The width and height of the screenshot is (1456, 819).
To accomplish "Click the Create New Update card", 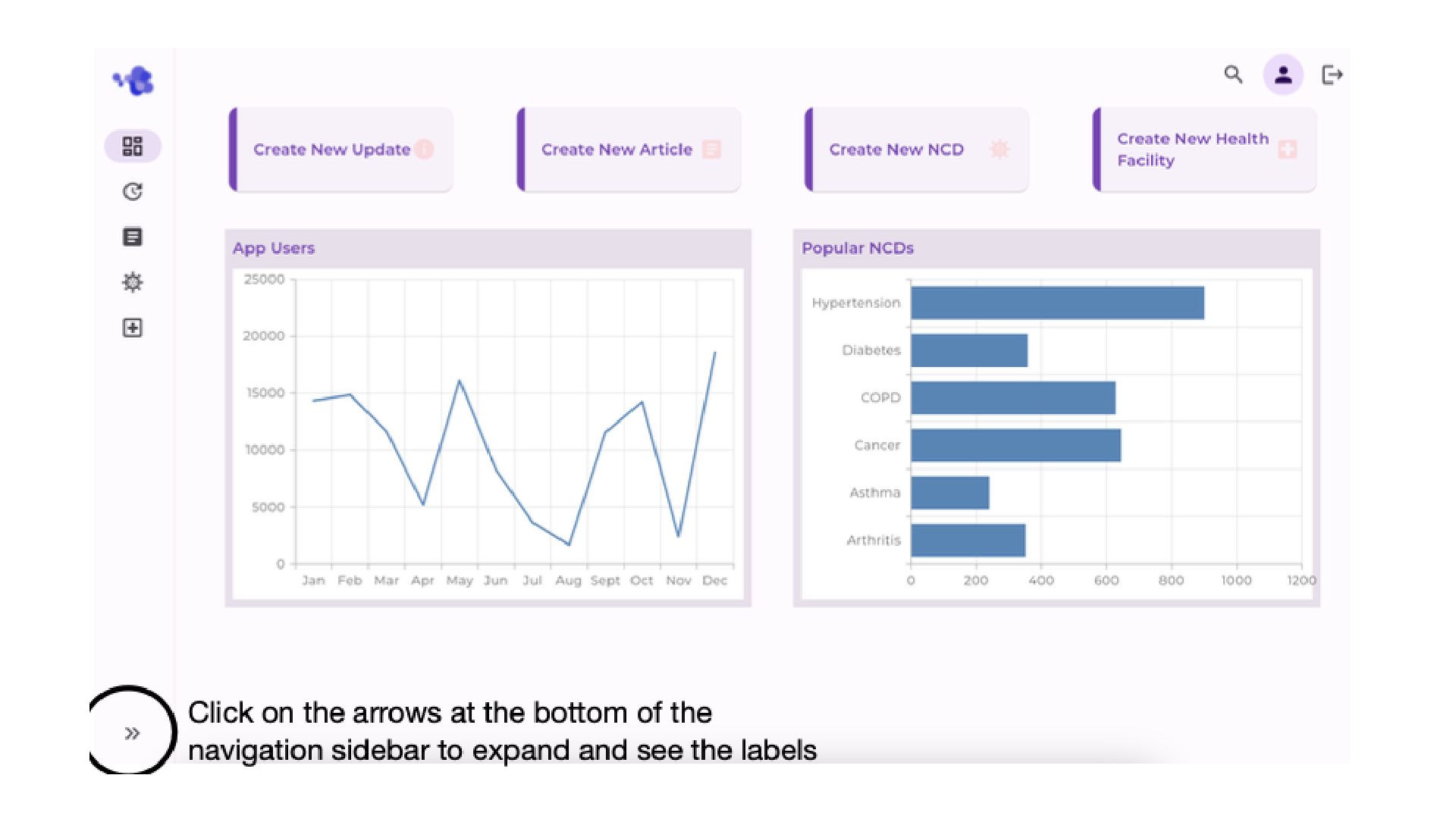I will click(x=341, y=149).
